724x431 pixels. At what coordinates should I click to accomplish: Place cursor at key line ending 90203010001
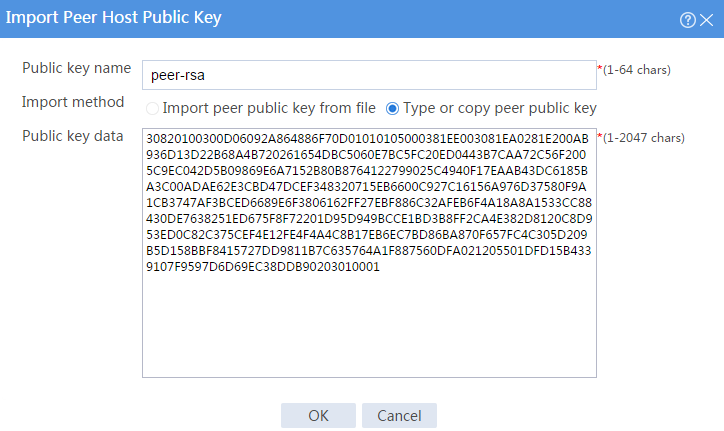[x=263, y=267]
